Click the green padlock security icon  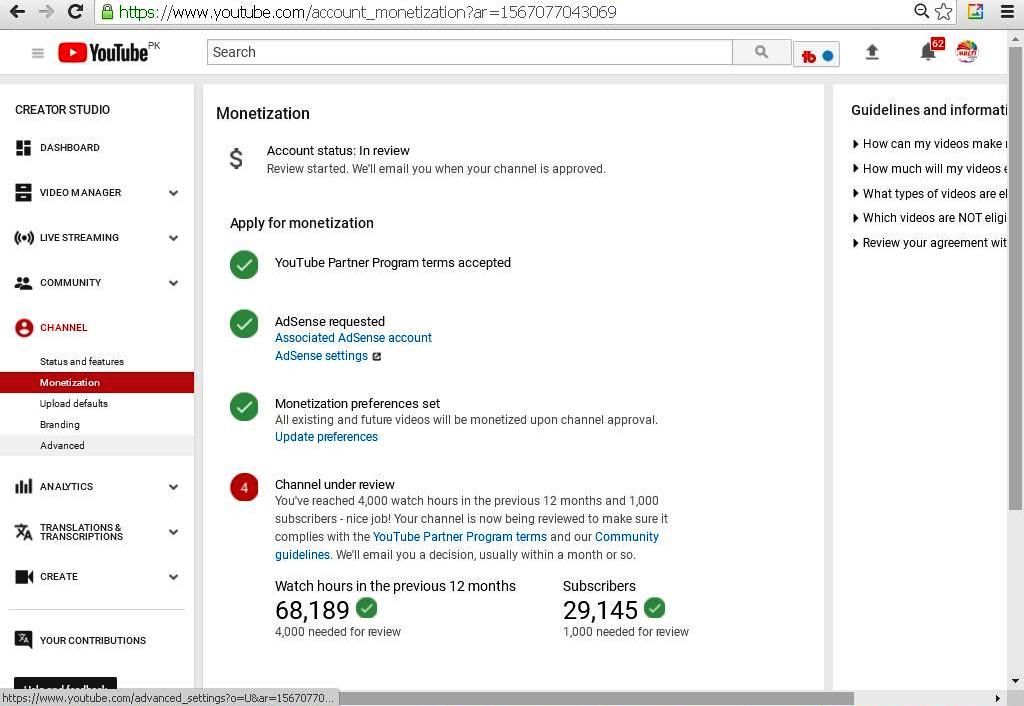coord(107,12)
